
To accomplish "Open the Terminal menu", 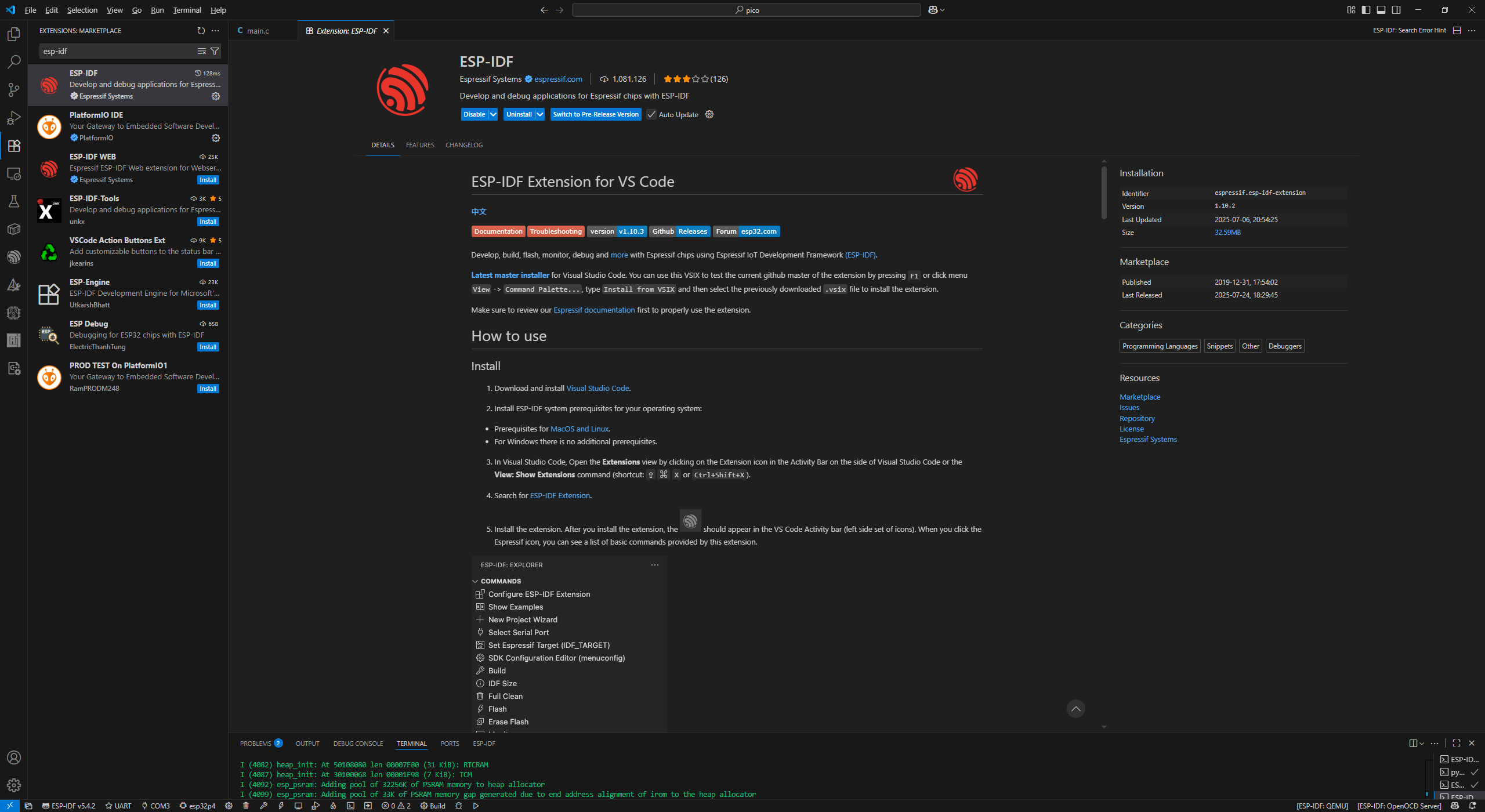I will tap(187, 10).
